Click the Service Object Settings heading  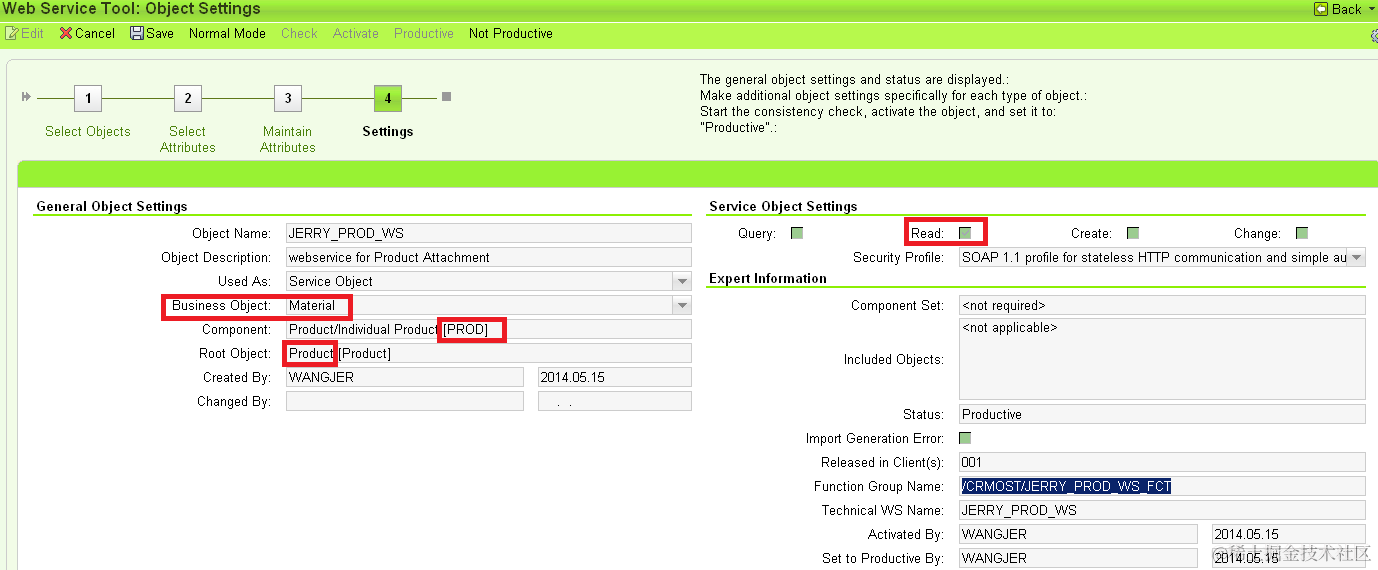(x=783, y=206)
